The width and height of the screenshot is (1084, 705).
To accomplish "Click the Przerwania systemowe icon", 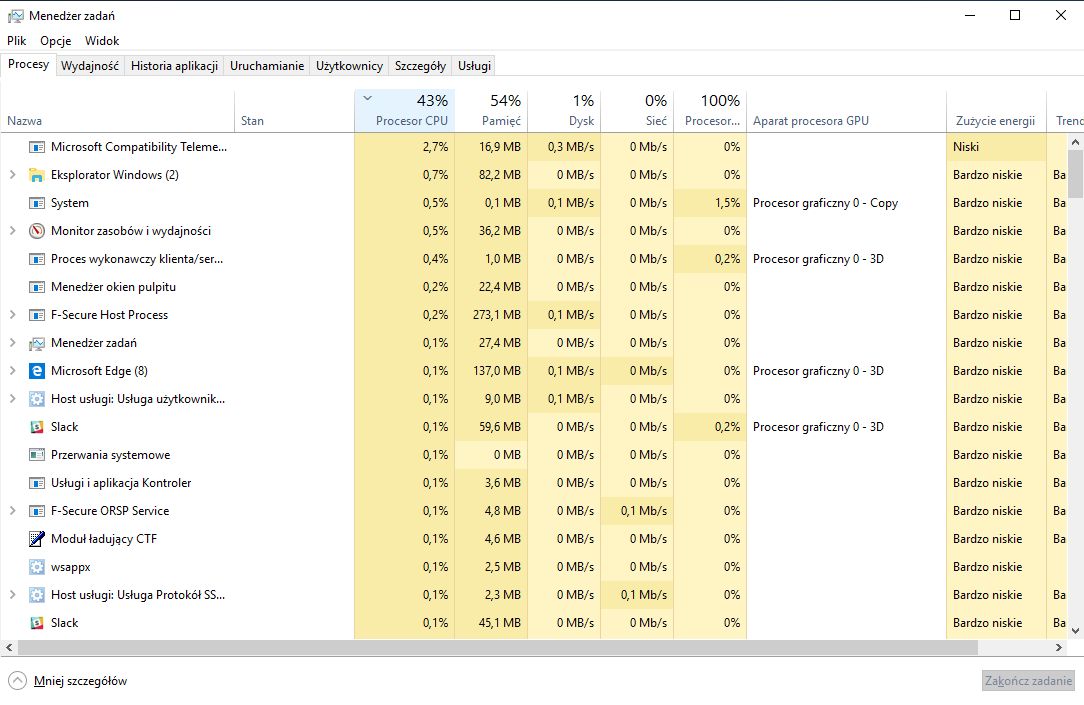I will tap(37, 455).
